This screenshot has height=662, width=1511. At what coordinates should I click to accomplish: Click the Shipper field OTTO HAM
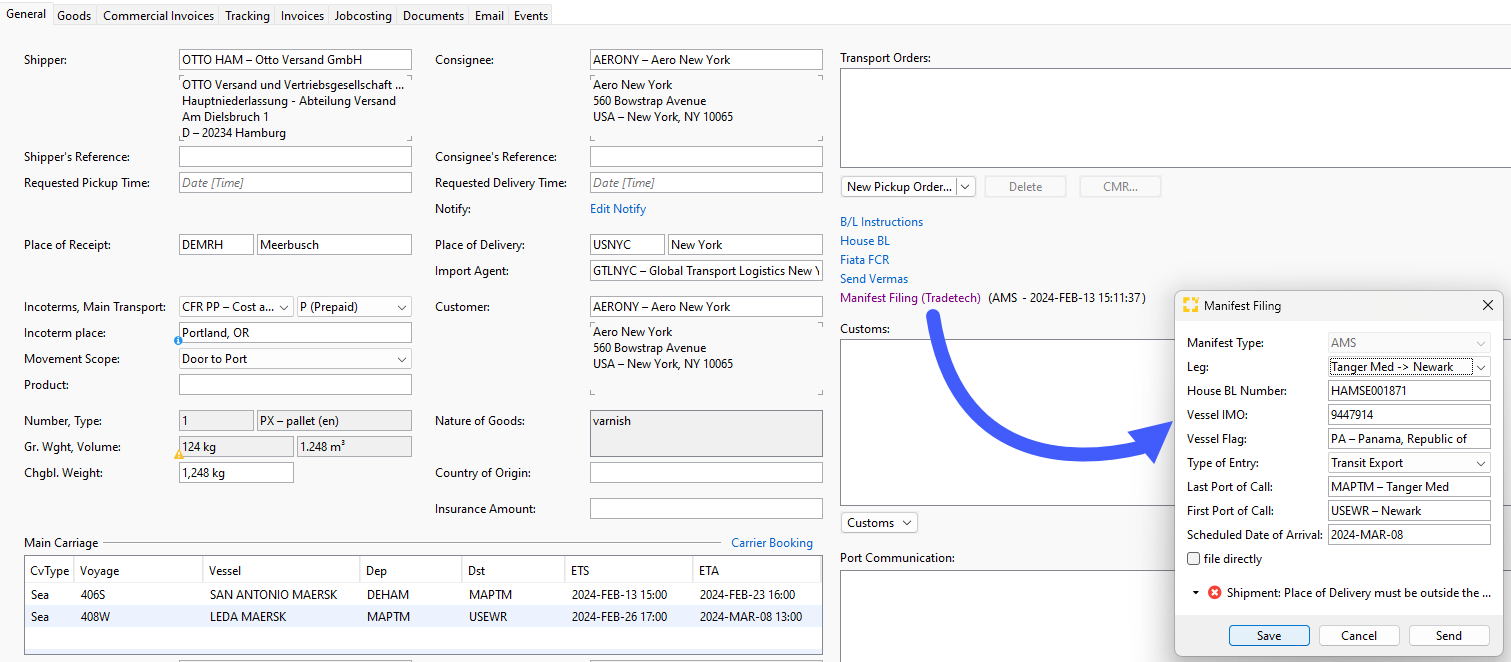pos(295,60)
